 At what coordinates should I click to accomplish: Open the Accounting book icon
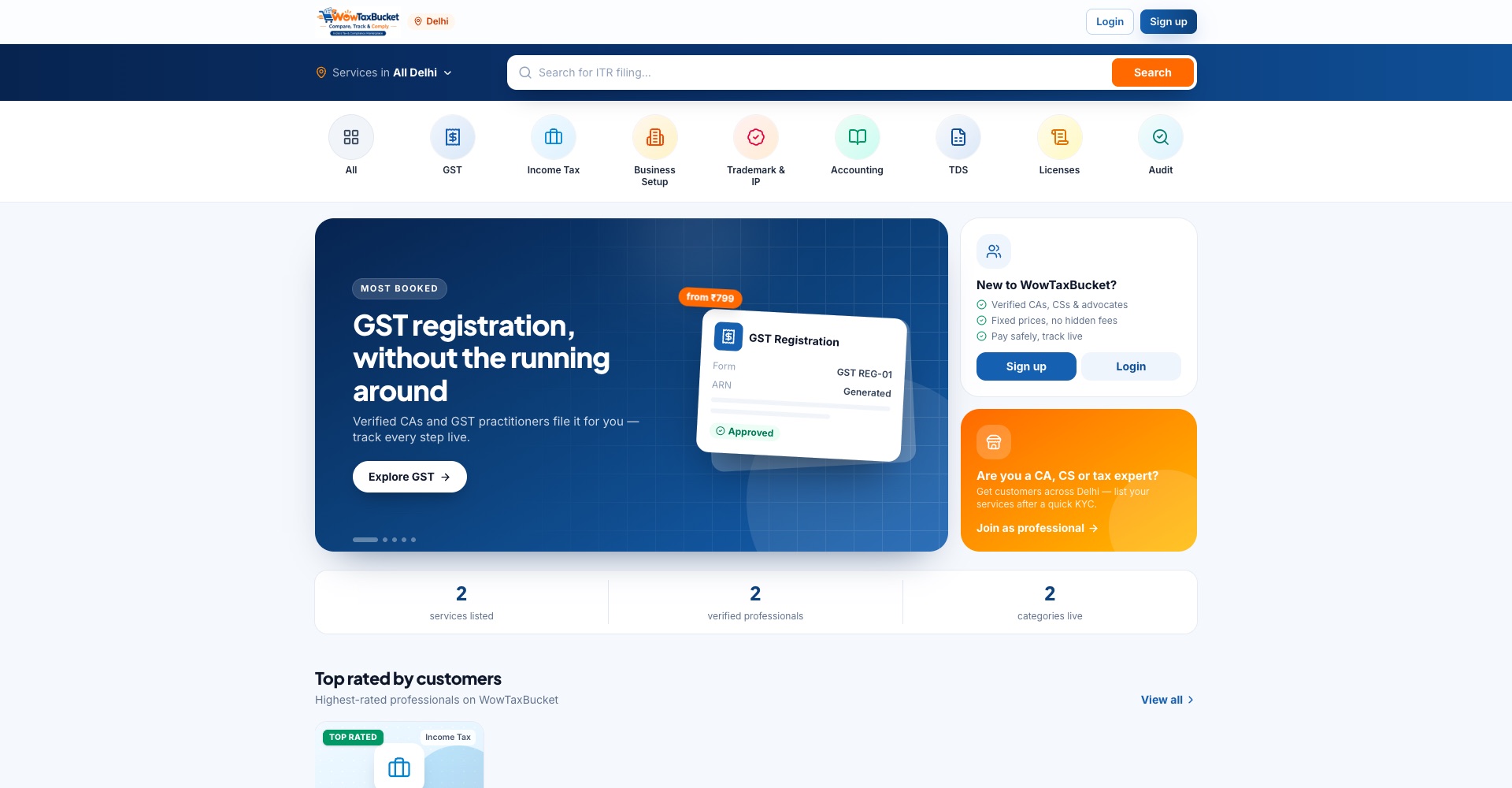pos(858,137)
